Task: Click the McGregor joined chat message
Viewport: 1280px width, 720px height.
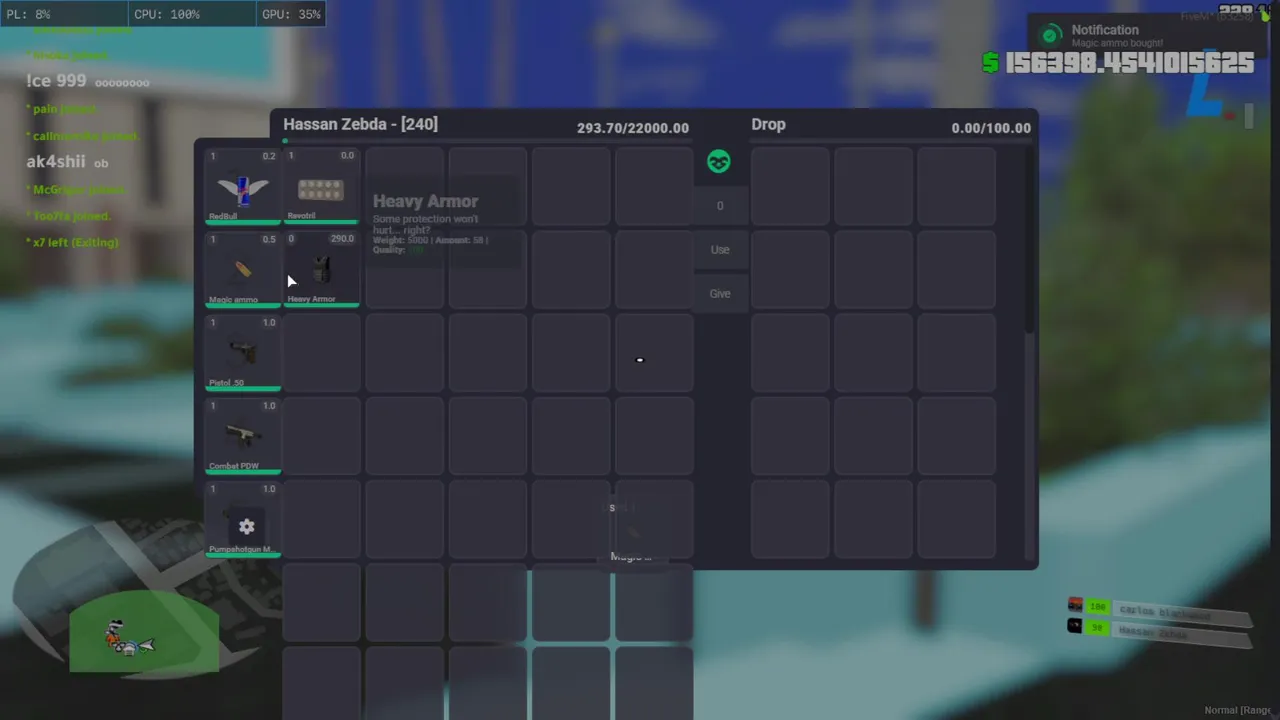Action: pos(75,190)
